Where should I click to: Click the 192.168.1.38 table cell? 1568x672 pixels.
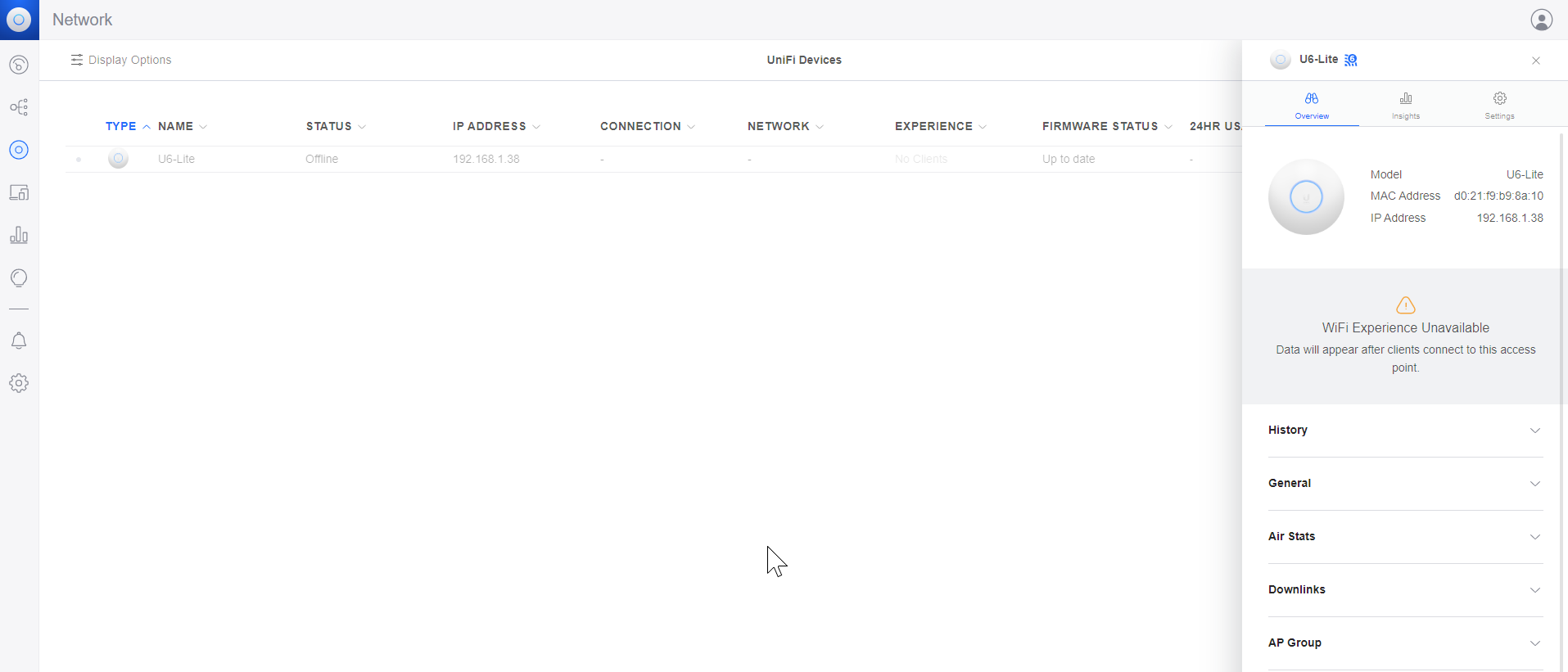point(486,159)
